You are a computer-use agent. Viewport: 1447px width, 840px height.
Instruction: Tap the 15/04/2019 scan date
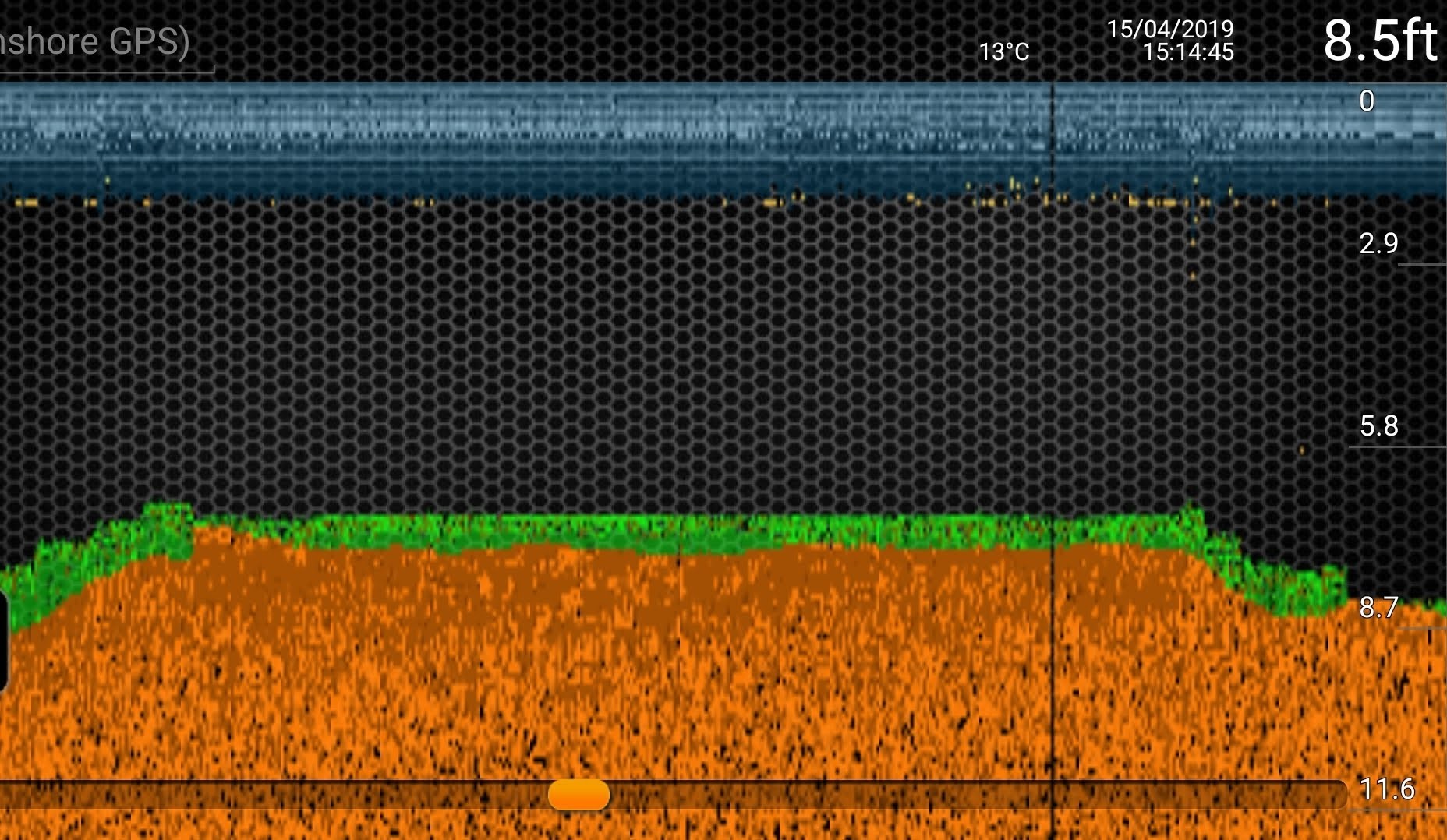[1169, 30]
